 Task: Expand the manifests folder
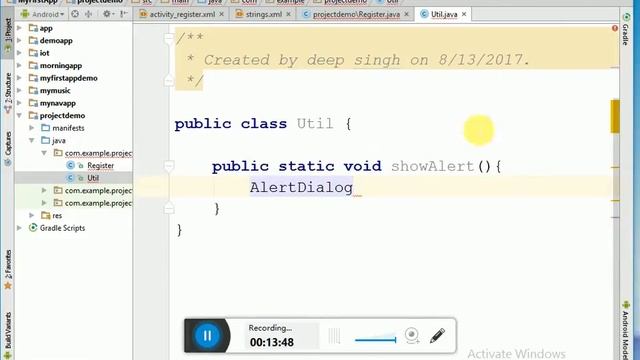click(x=32, y=128)
